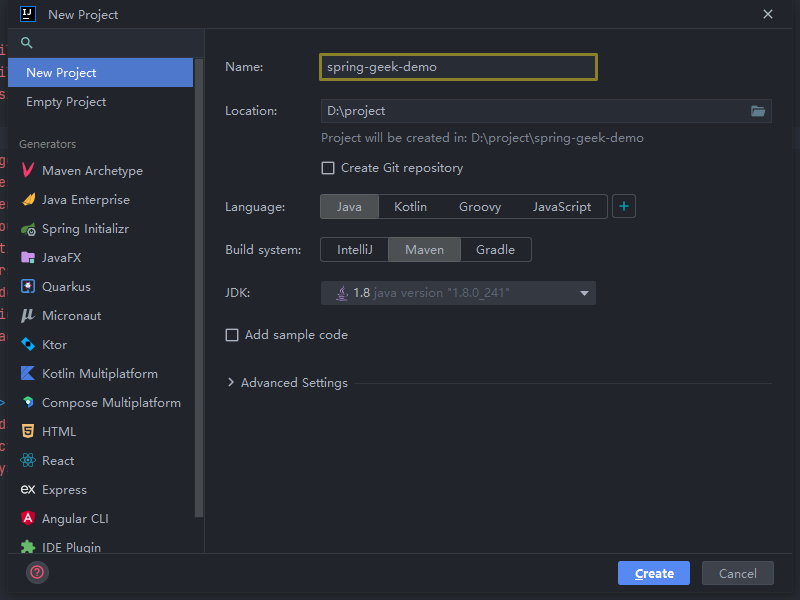Expand the Advanced Settings section

232,383
